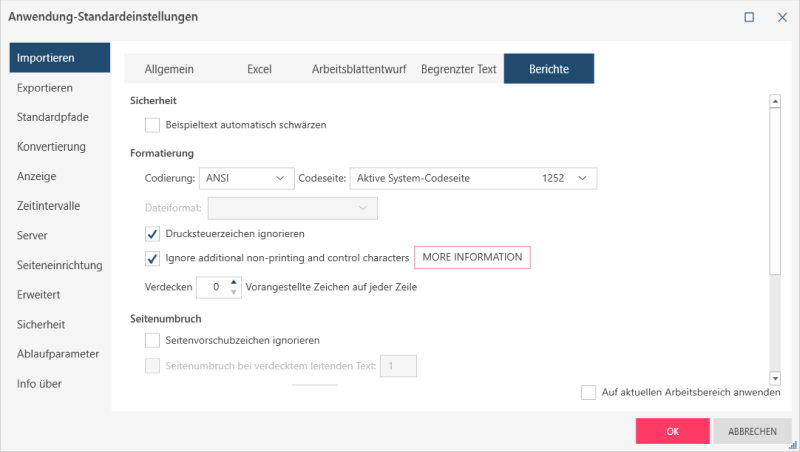Screen dimensions: 800x452
Task: Open the Begrenzter Text tab
Action: click(x=459, y=69)
